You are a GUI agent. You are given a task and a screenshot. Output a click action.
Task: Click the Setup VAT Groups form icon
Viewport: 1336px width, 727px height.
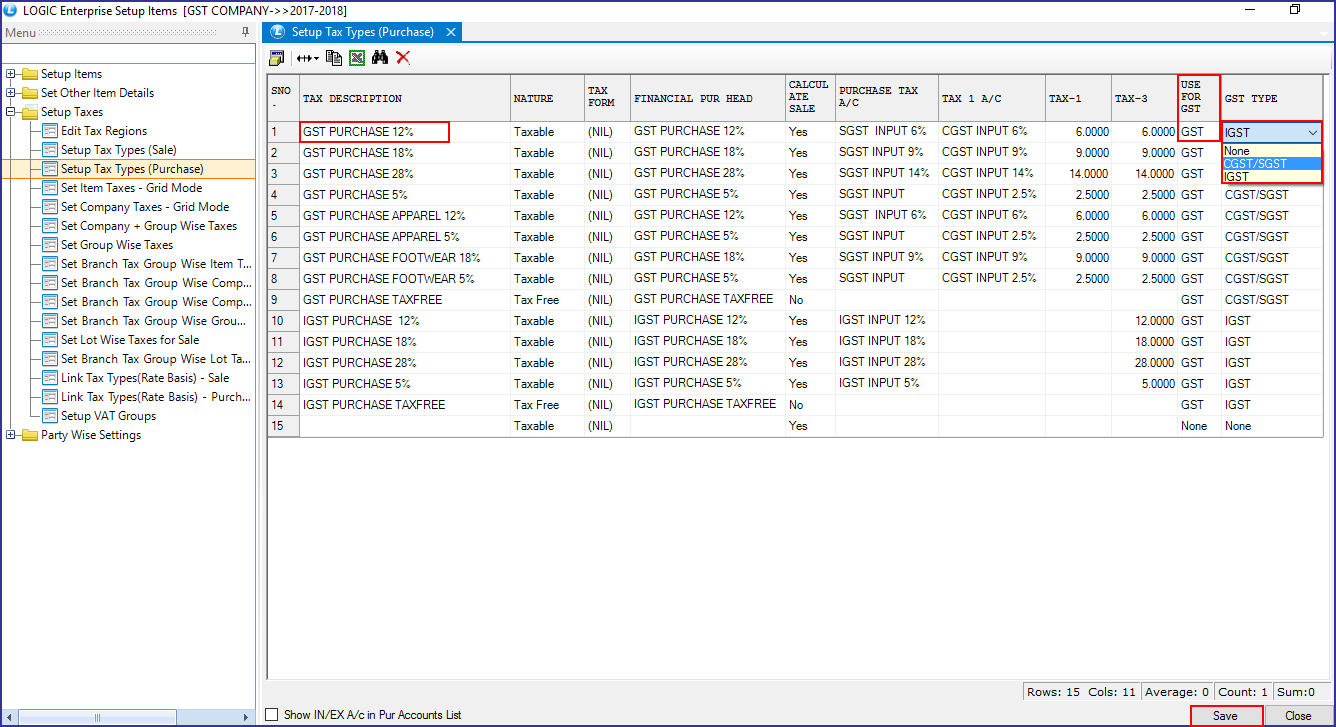point(49,416)
